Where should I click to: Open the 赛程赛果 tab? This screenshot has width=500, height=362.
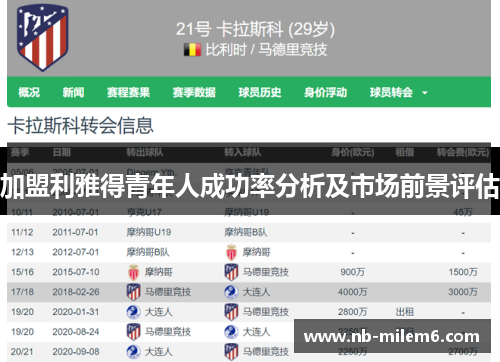pos(128,92)
